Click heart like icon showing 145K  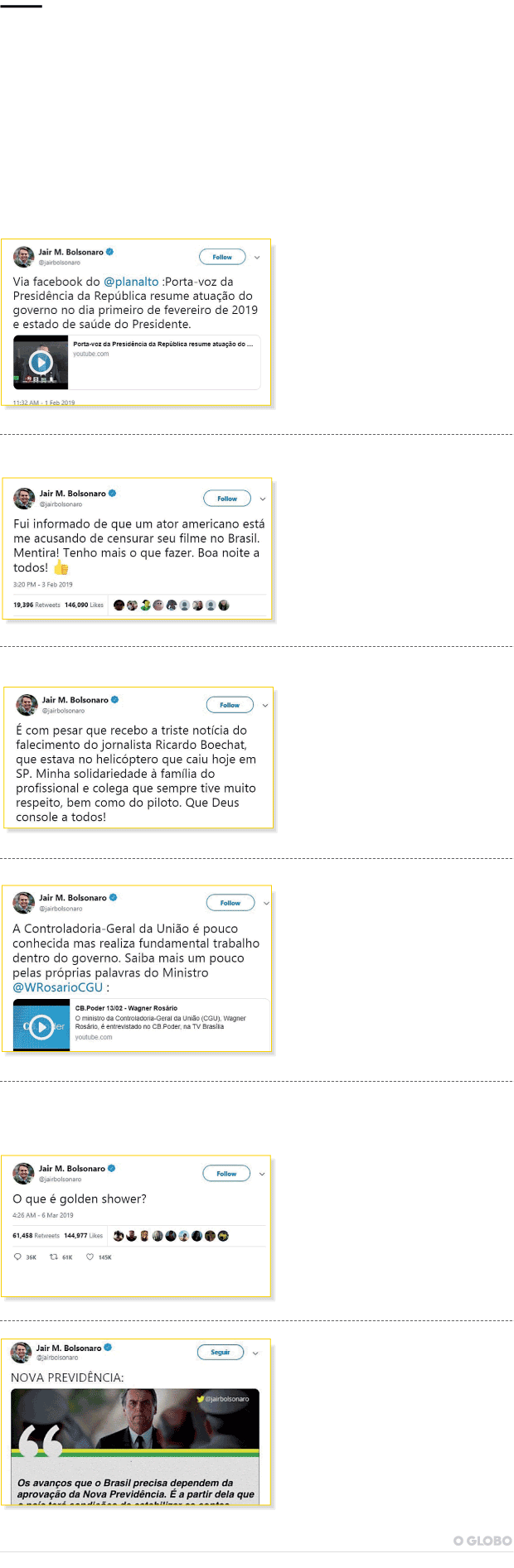[x=90, y=1257]
